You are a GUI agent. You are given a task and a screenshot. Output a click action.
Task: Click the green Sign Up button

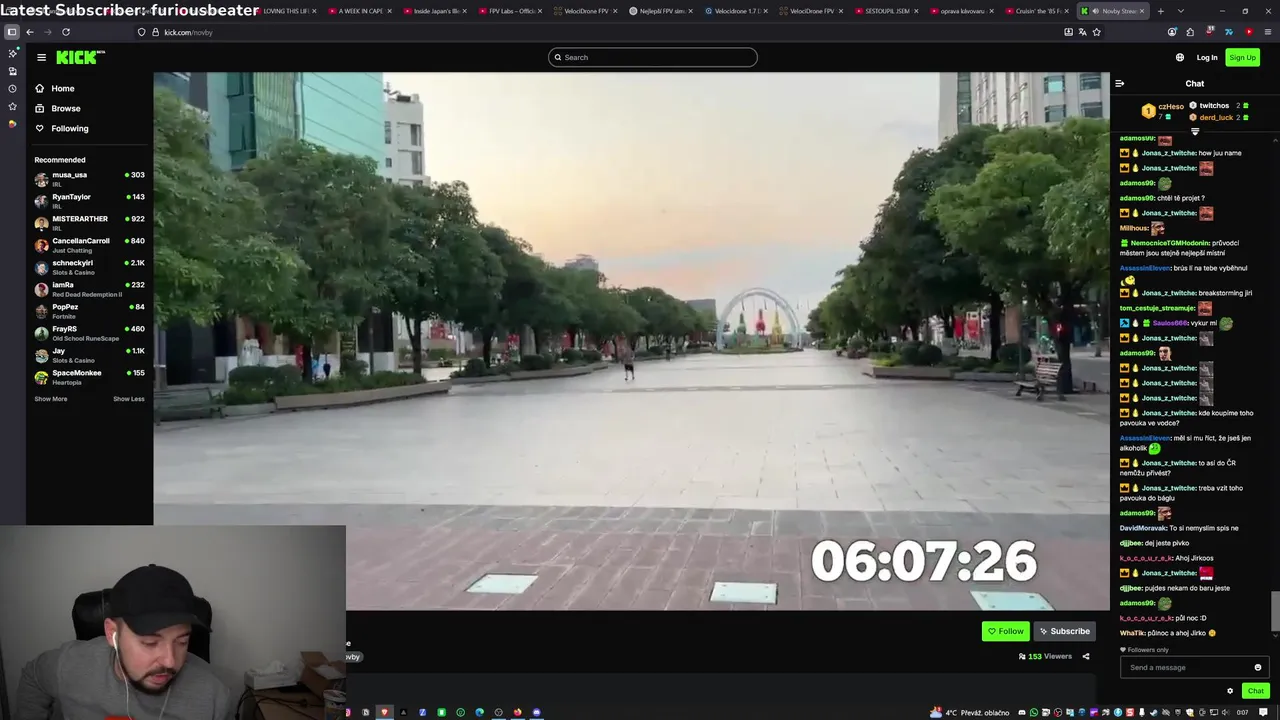pos(1242,57)
